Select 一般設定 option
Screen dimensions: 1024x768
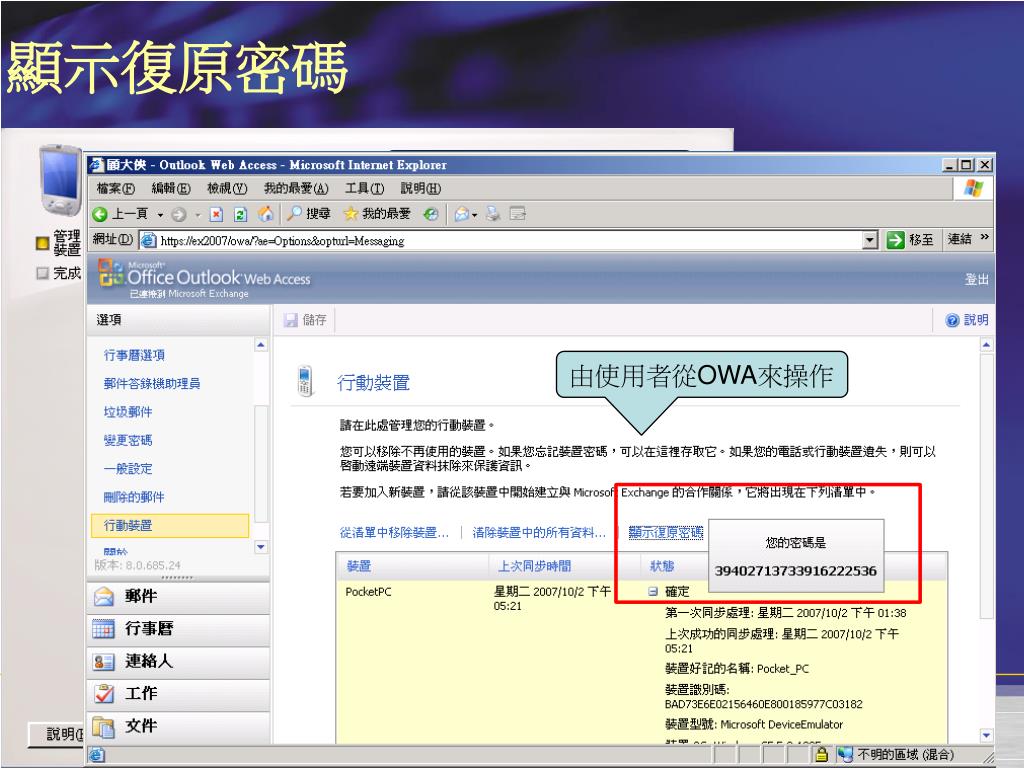pyautogui.click(x=127, y=468)
